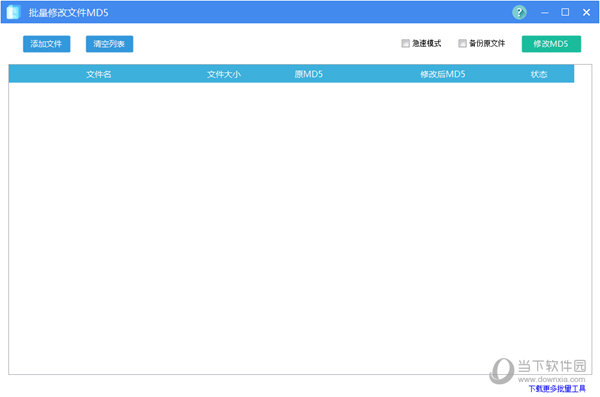Select the 修改后MD5 column header
Viewport: 600px width, 397px height.
click(x=443, y=74)
